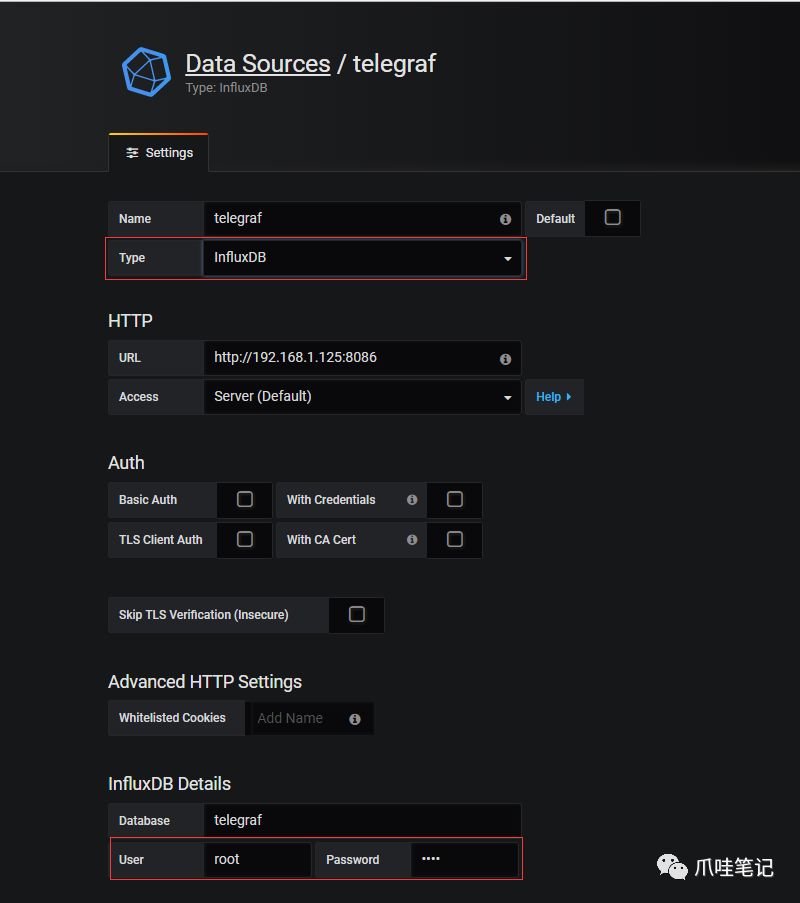800x903 pixels.
Task: Enable the Default checkbox
Action: [x=612, y=217]
